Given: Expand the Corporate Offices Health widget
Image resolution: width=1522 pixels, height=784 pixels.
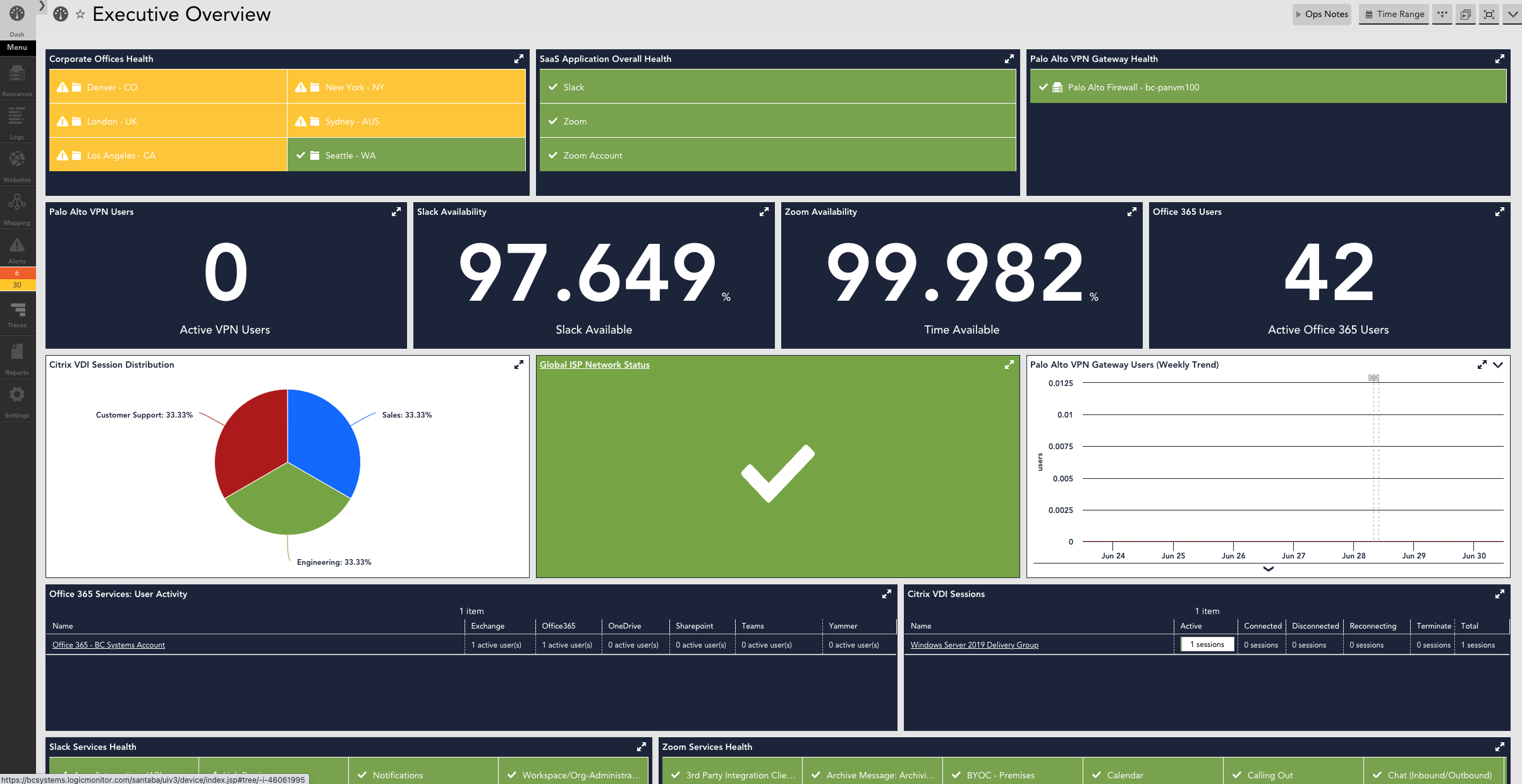Looking at the screenshot, I should 519,59.
